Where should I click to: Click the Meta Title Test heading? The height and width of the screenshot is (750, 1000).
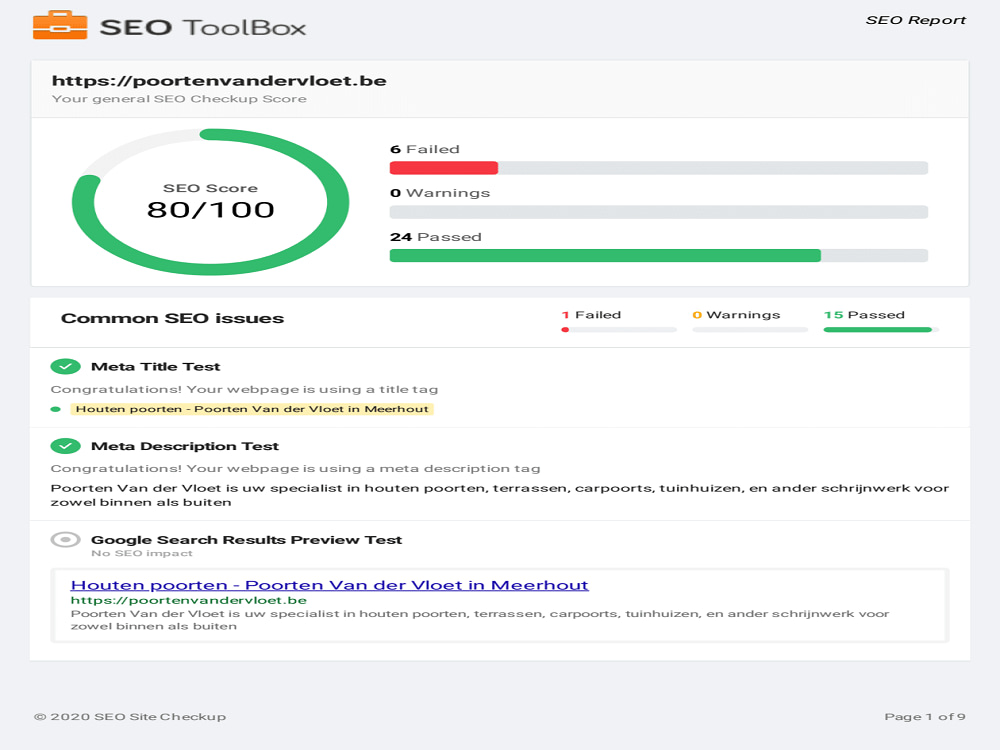click(x=156, y=367)
